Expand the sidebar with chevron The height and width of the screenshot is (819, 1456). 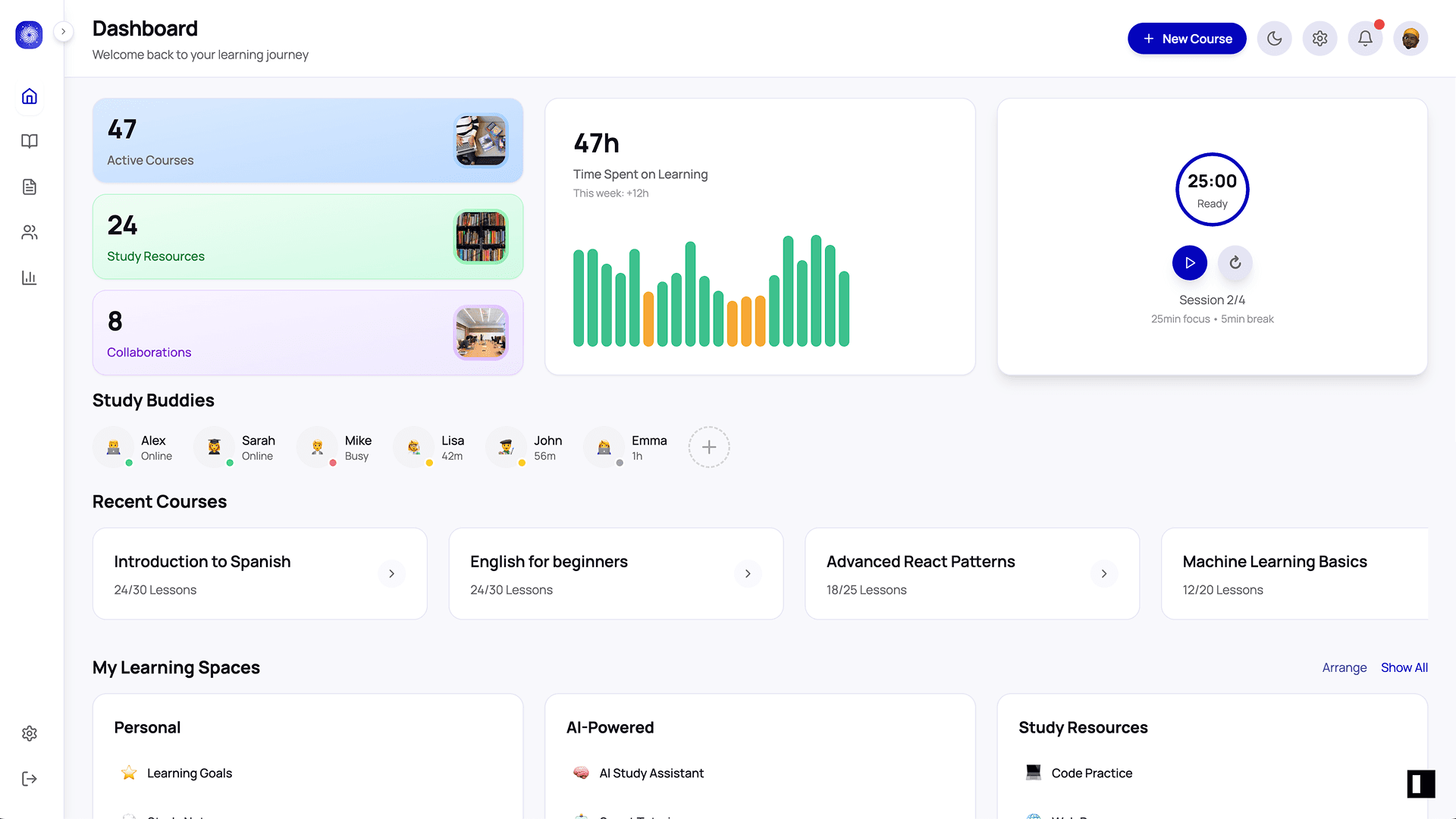[64, 32]
